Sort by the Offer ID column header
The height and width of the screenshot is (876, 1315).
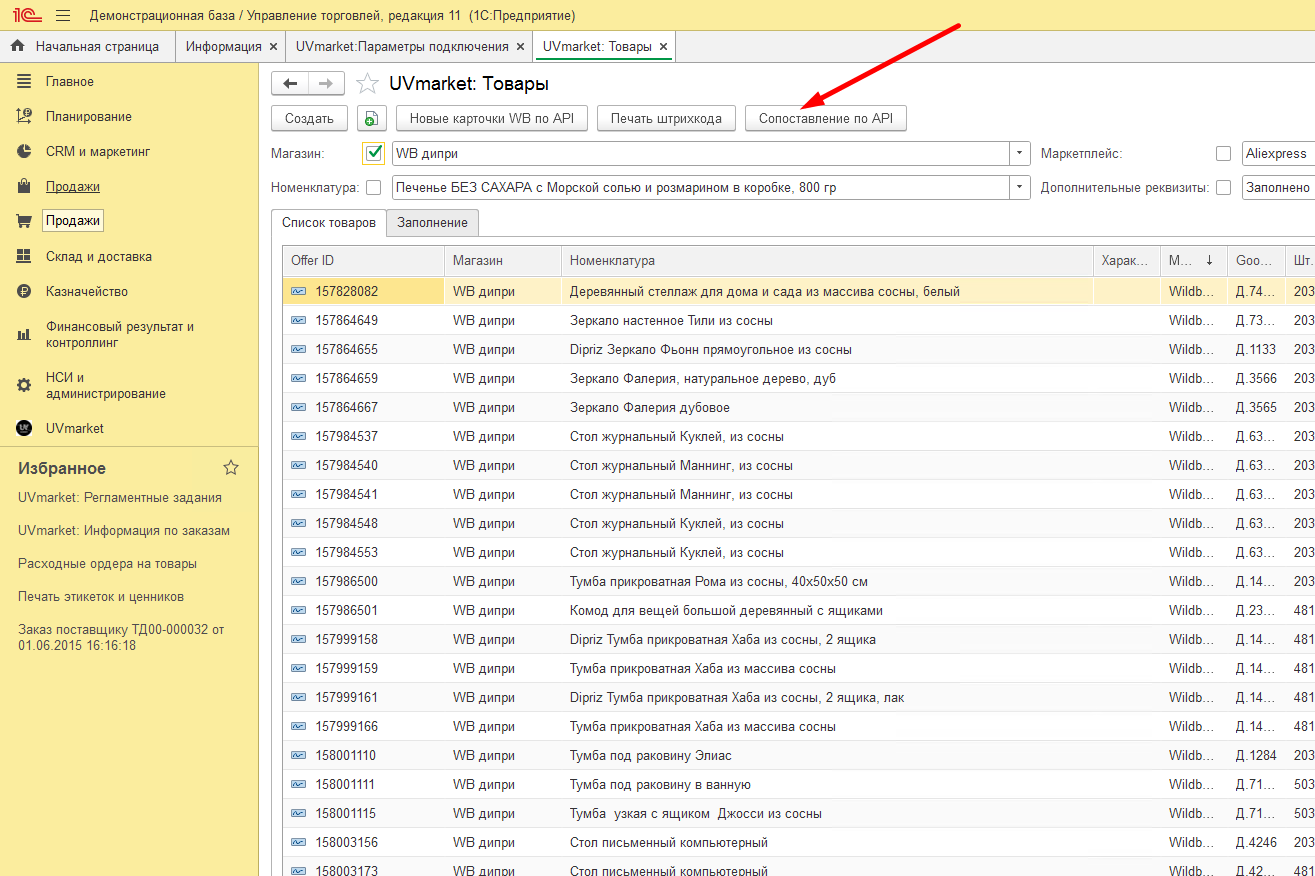click(363, 260)
